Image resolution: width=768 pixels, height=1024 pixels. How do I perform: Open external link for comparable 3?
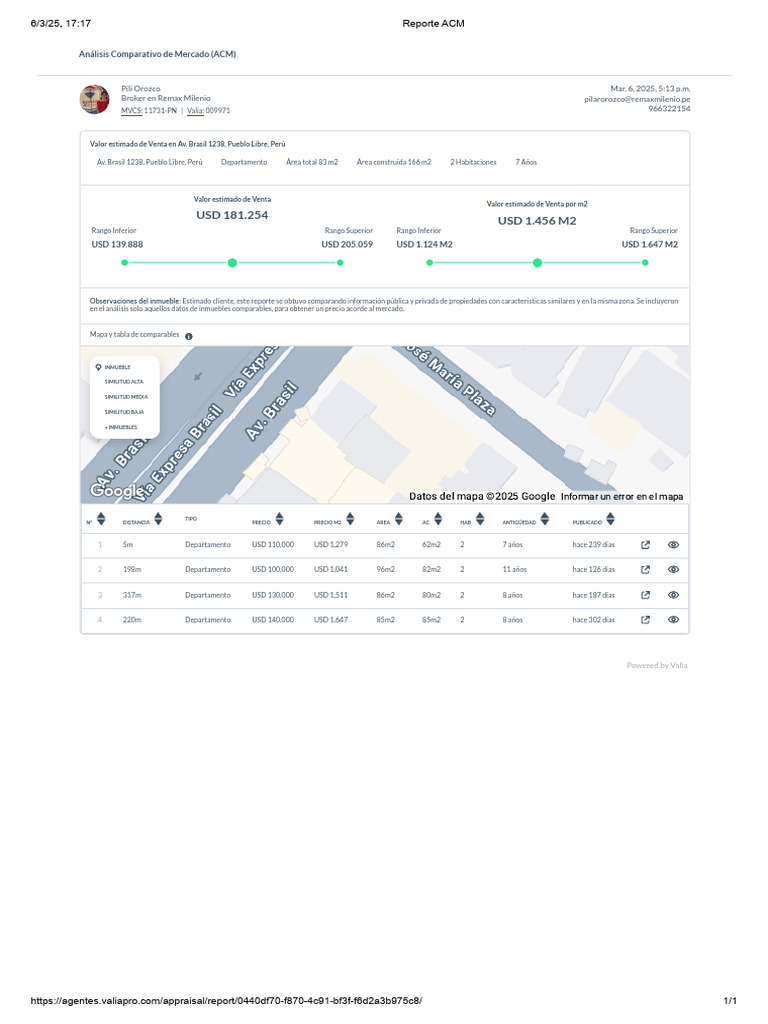click(645, 595)
